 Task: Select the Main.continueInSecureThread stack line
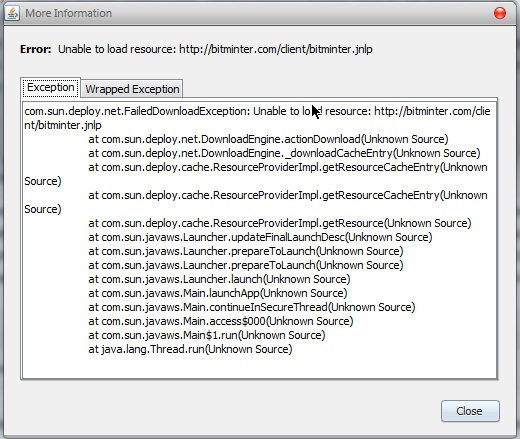(x=252, y=307)
